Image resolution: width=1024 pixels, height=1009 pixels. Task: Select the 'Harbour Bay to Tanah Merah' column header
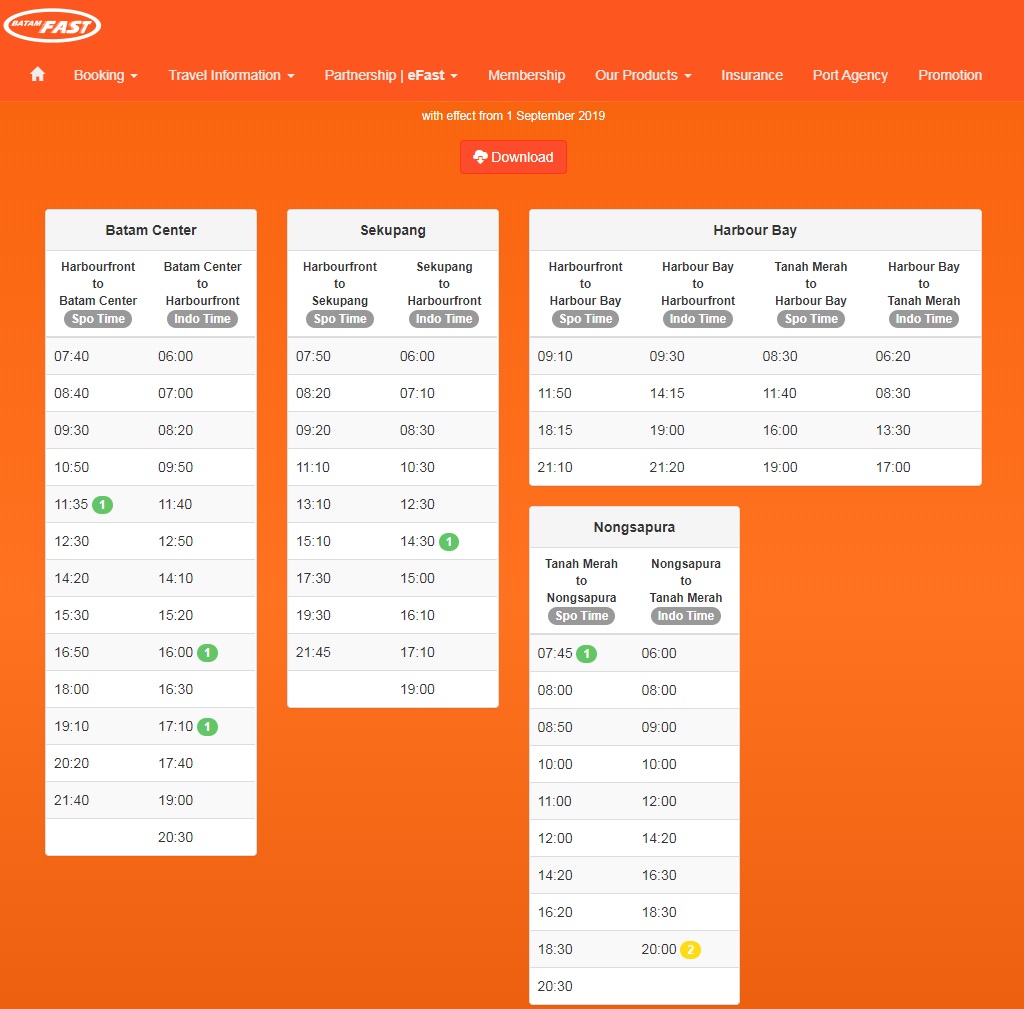pos(923,283)
